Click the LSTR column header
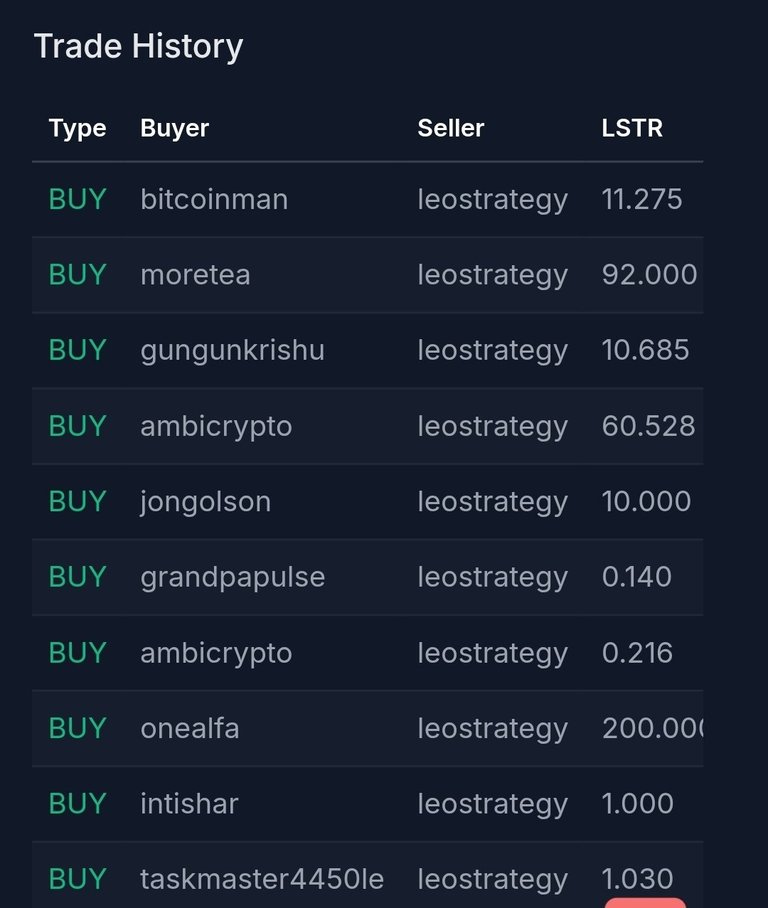This screenshot has width=768, height=908. [x=632, y=128]
